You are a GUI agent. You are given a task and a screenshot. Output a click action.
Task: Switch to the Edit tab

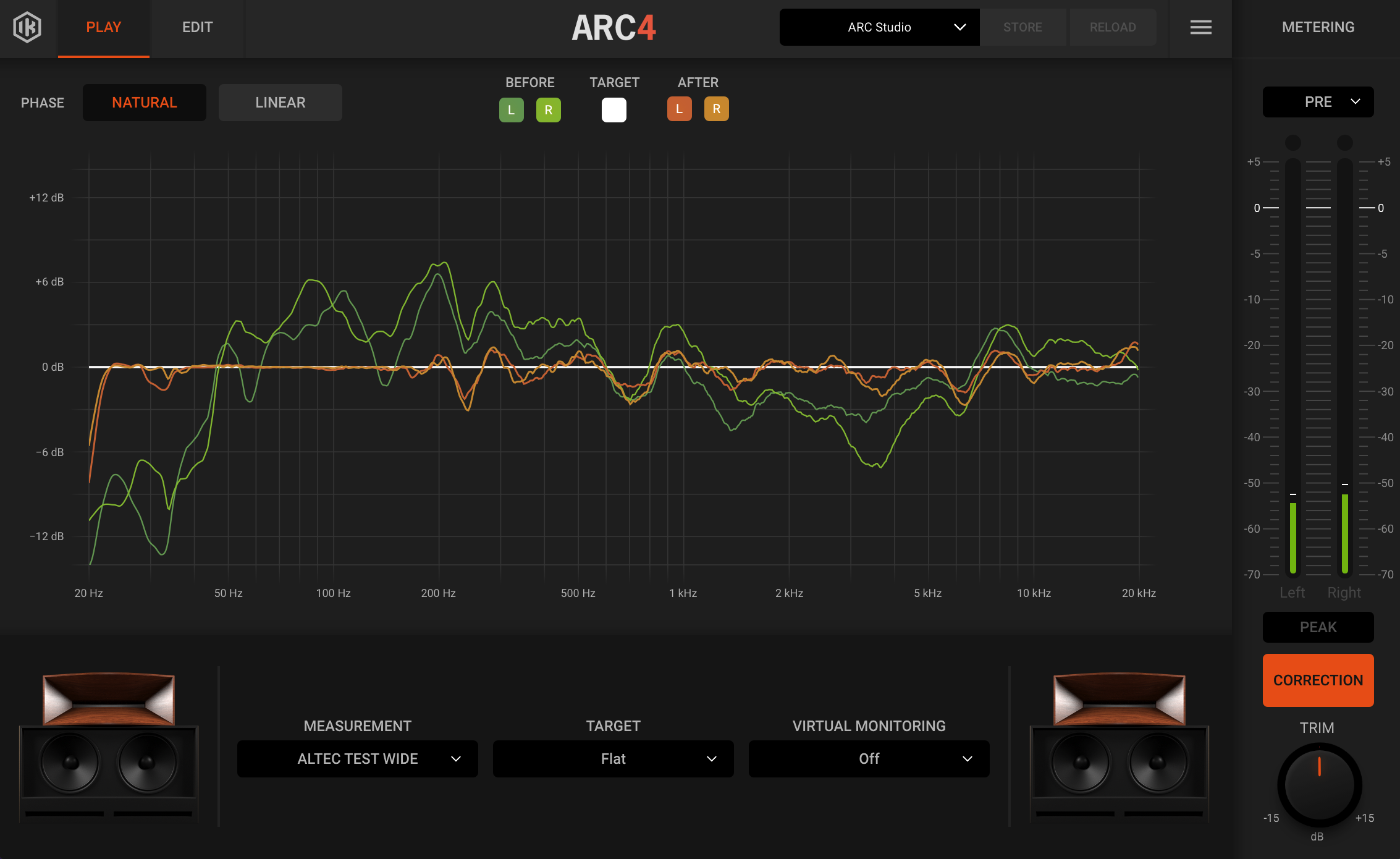(x=197, y=27)
